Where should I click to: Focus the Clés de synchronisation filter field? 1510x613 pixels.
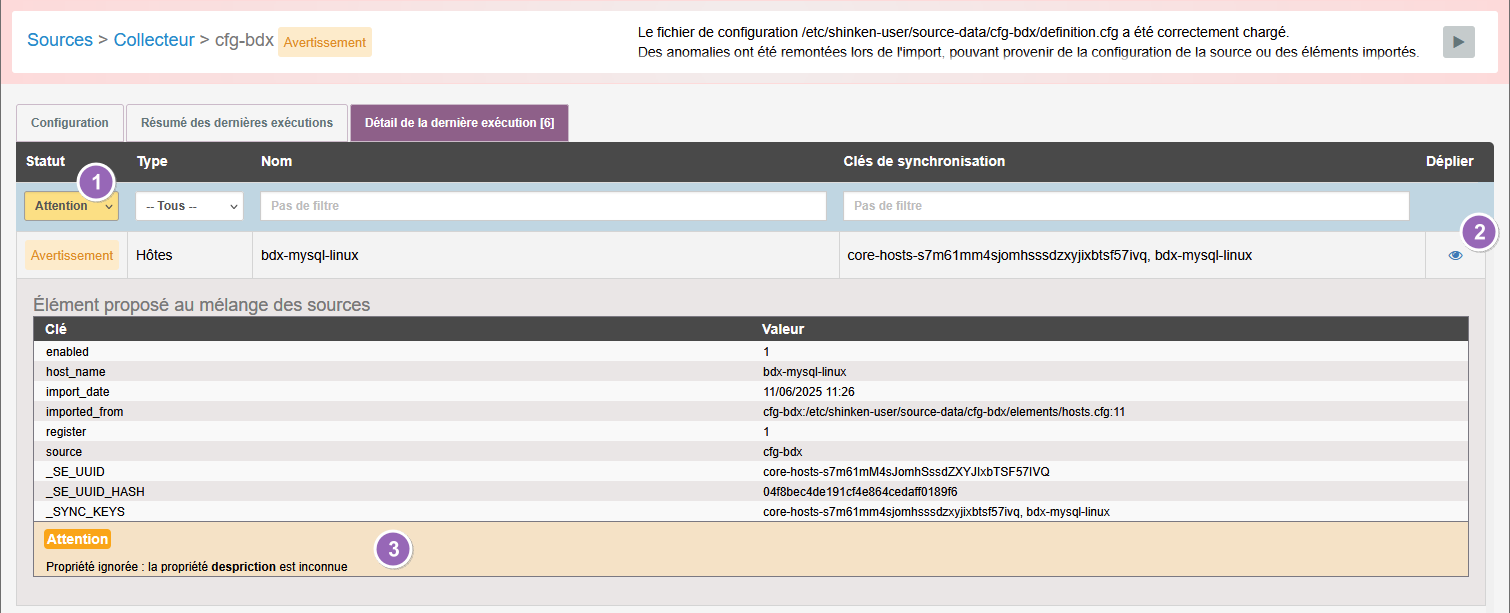[x=1126, y=206]
